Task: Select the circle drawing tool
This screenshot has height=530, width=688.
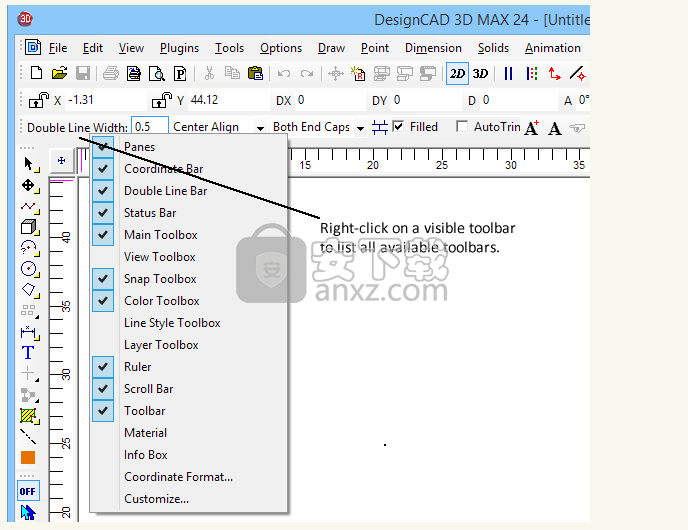Action: click(28, 268)
